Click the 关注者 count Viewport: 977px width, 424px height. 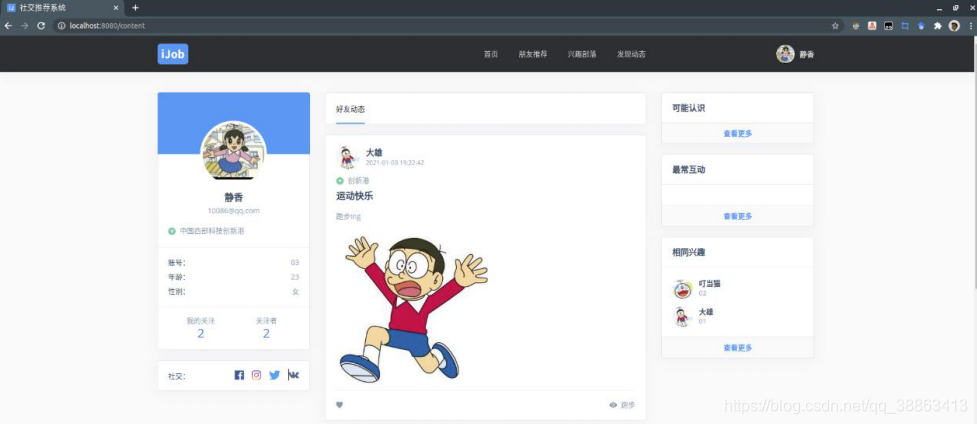pos(266,334)
